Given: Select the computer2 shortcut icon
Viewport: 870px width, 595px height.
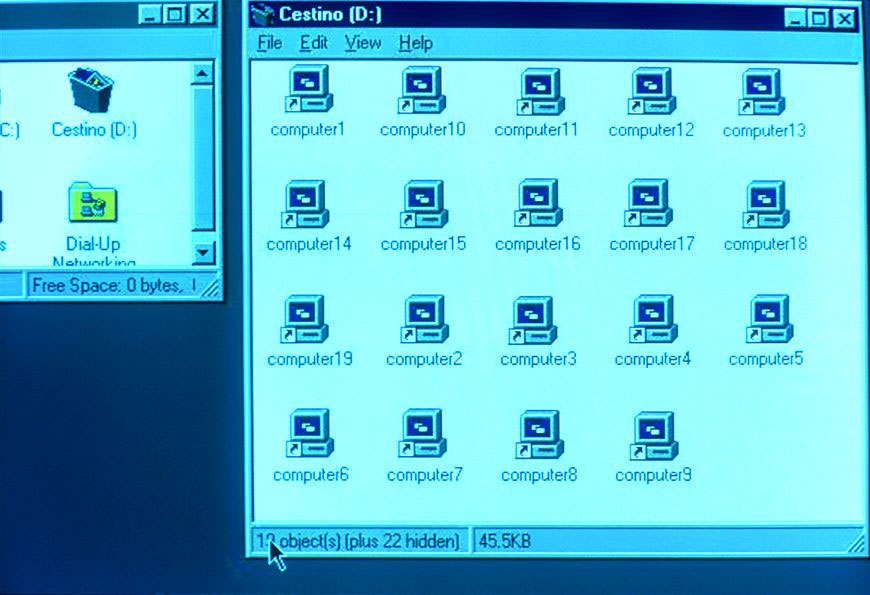Looking at the screenshot, I should 424,319.
